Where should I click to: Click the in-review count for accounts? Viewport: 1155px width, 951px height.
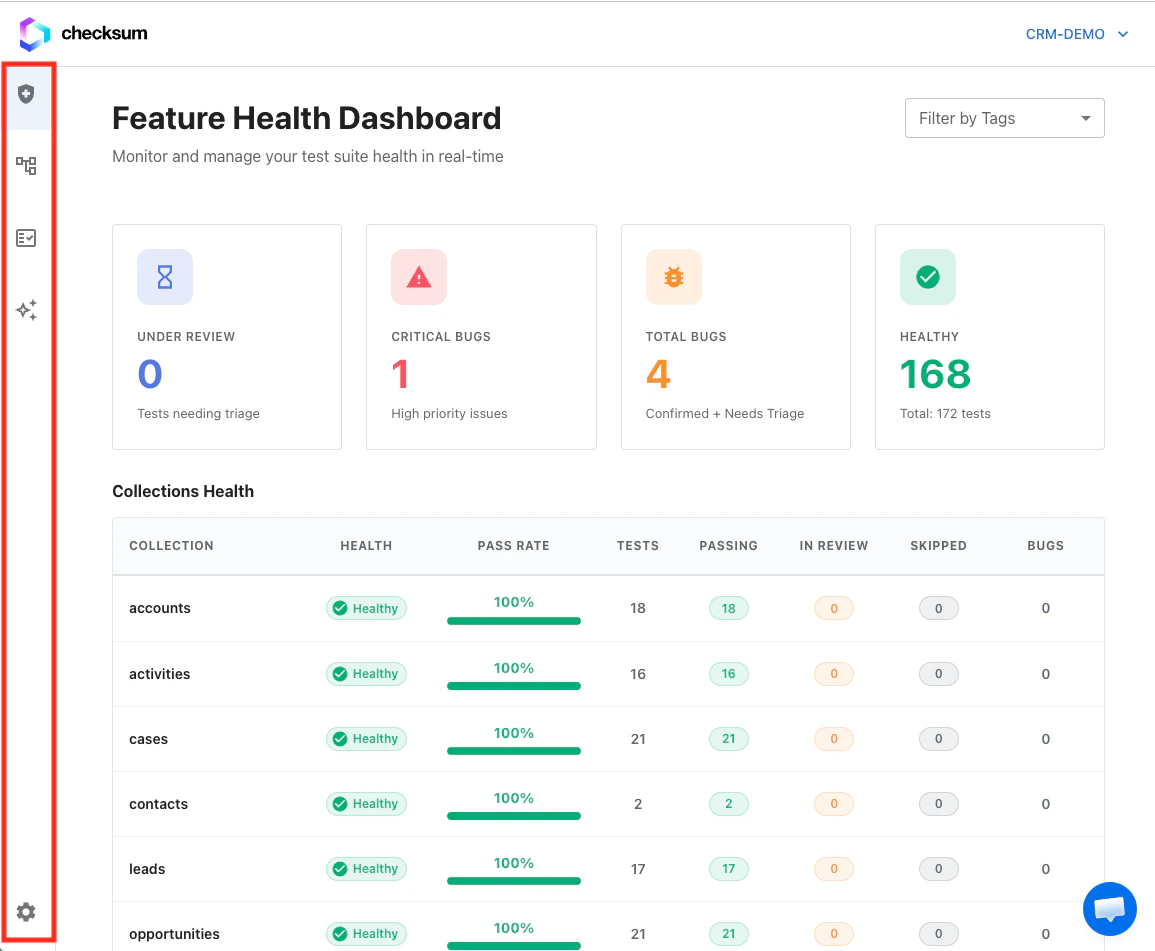pyautogui.click(x=834, y=608)
